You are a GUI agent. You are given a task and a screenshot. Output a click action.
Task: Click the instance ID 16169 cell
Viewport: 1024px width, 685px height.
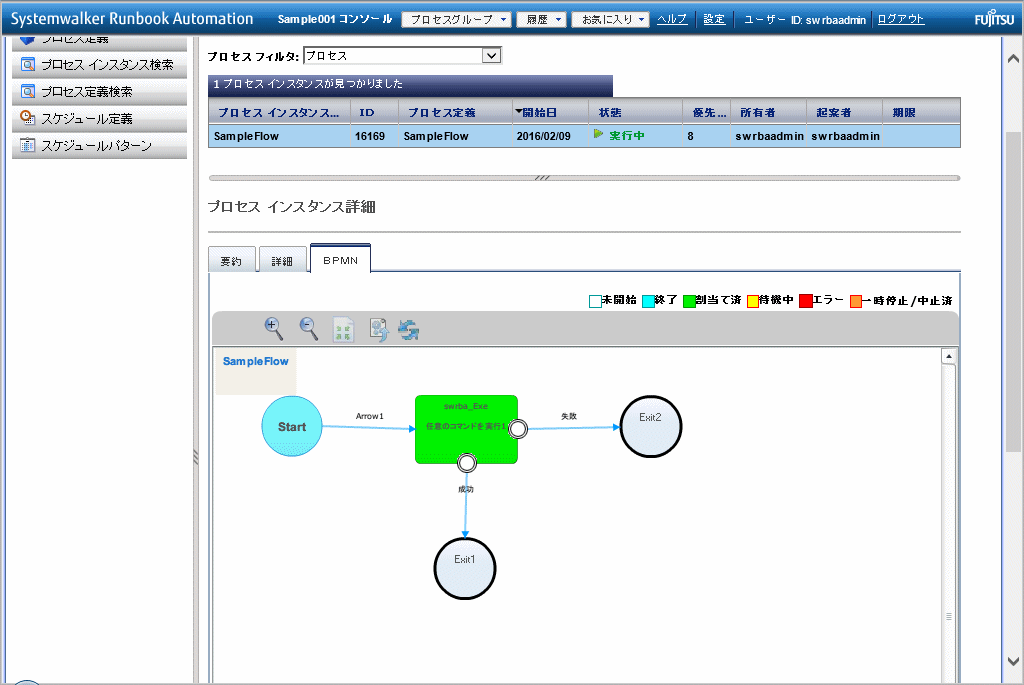tap(374, 136)
